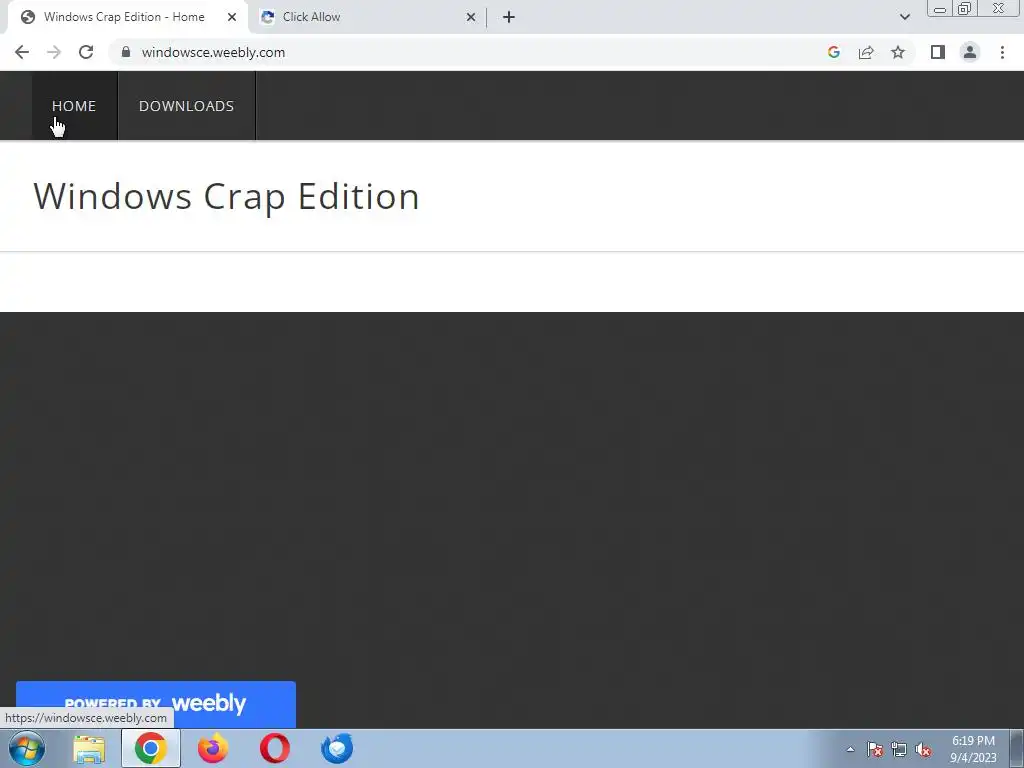Click the Powered by Weebly banner

click(155, 704)
